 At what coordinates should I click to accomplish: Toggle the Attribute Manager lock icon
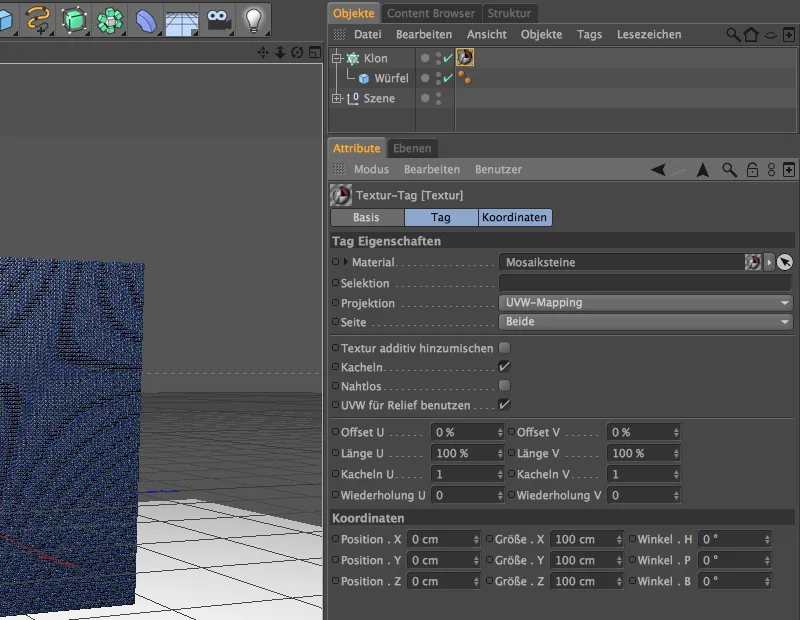click(752, 169)
